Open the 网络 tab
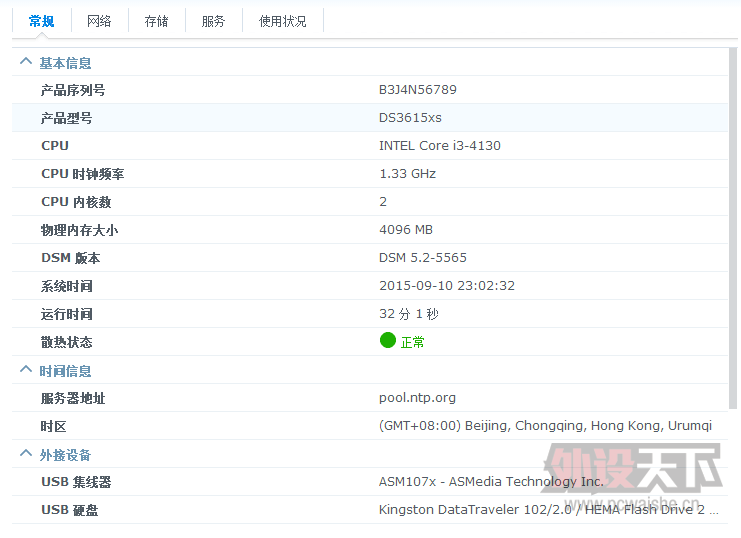 99,21
